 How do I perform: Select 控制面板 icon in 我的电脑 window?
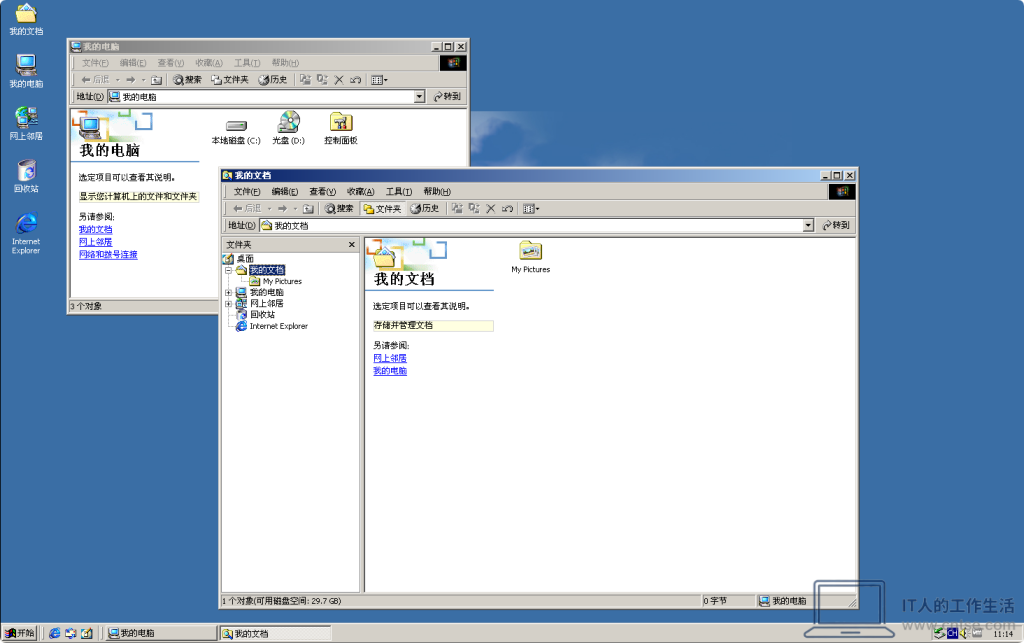341,129
